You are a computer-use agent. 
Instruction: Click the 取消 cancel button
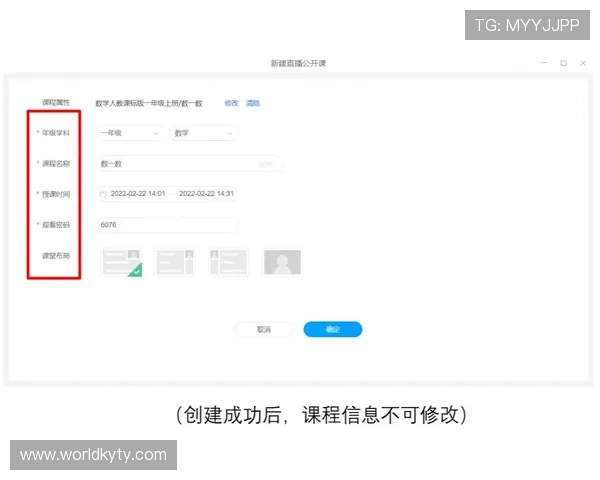click(x=264, y=330)
